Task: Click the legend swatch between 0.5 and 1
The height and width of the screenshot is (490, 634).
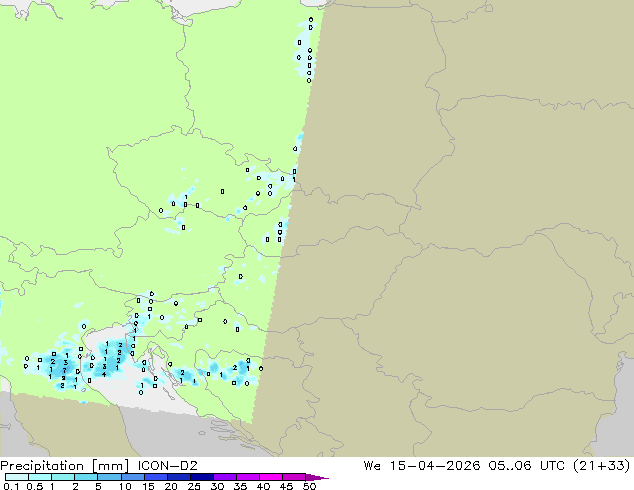Action: pos(40,477)
